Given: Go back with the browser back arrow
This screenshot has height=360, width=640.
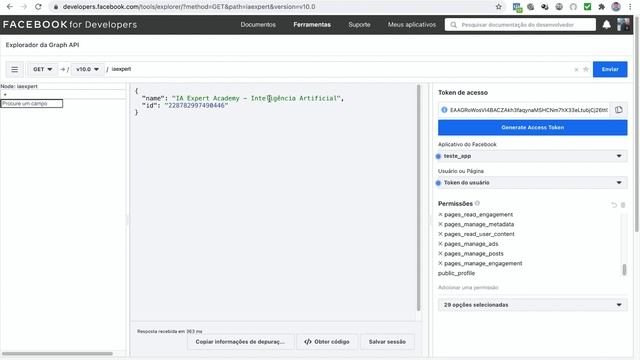Looking at the screenshot, I should [10, 7].
